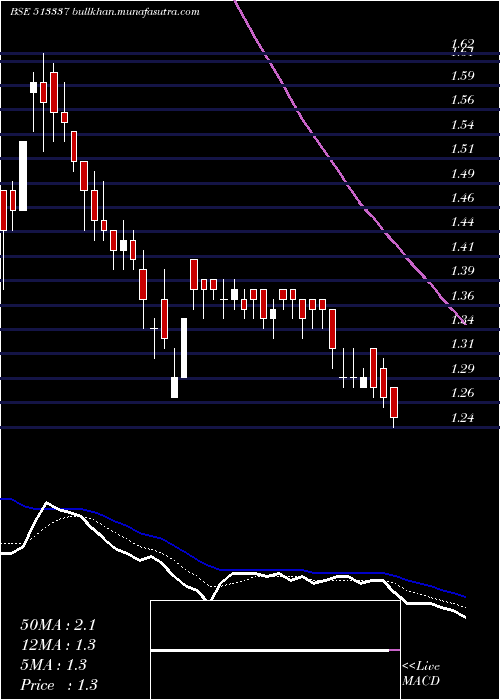The height and width of the screenshot is (700, 500).
Task: Click the 1.46 price axis label
Action: [x=462, y=197]
